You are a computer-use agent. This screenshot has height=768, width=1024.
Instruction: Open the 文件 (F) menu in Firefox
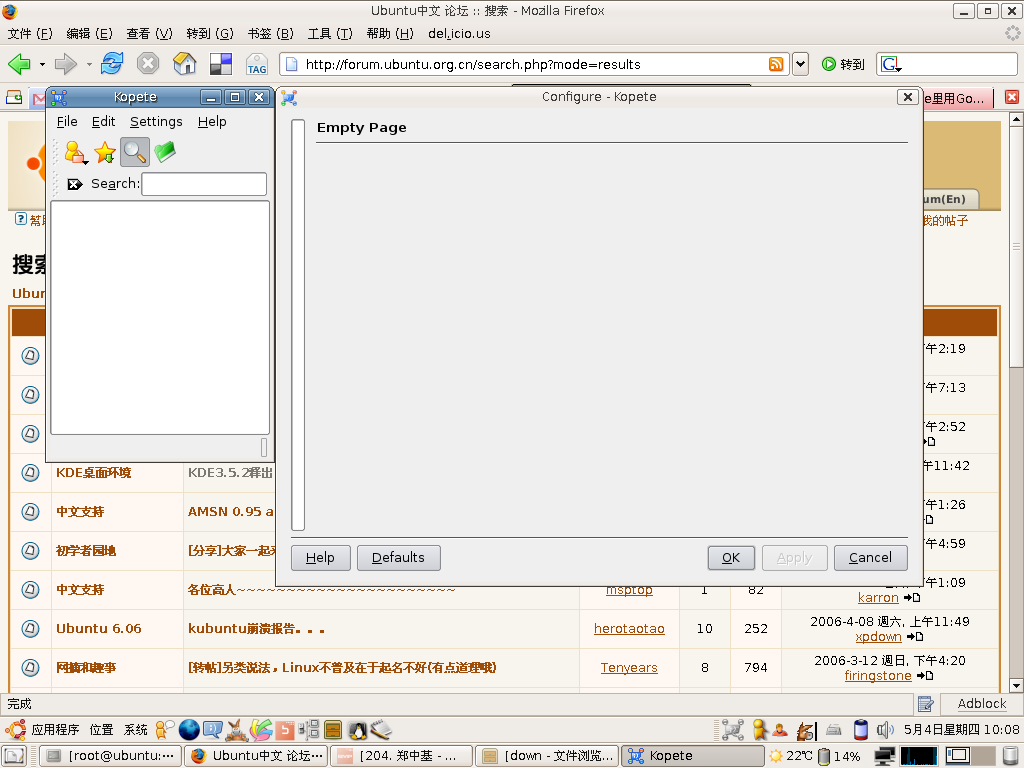[30, 33]
